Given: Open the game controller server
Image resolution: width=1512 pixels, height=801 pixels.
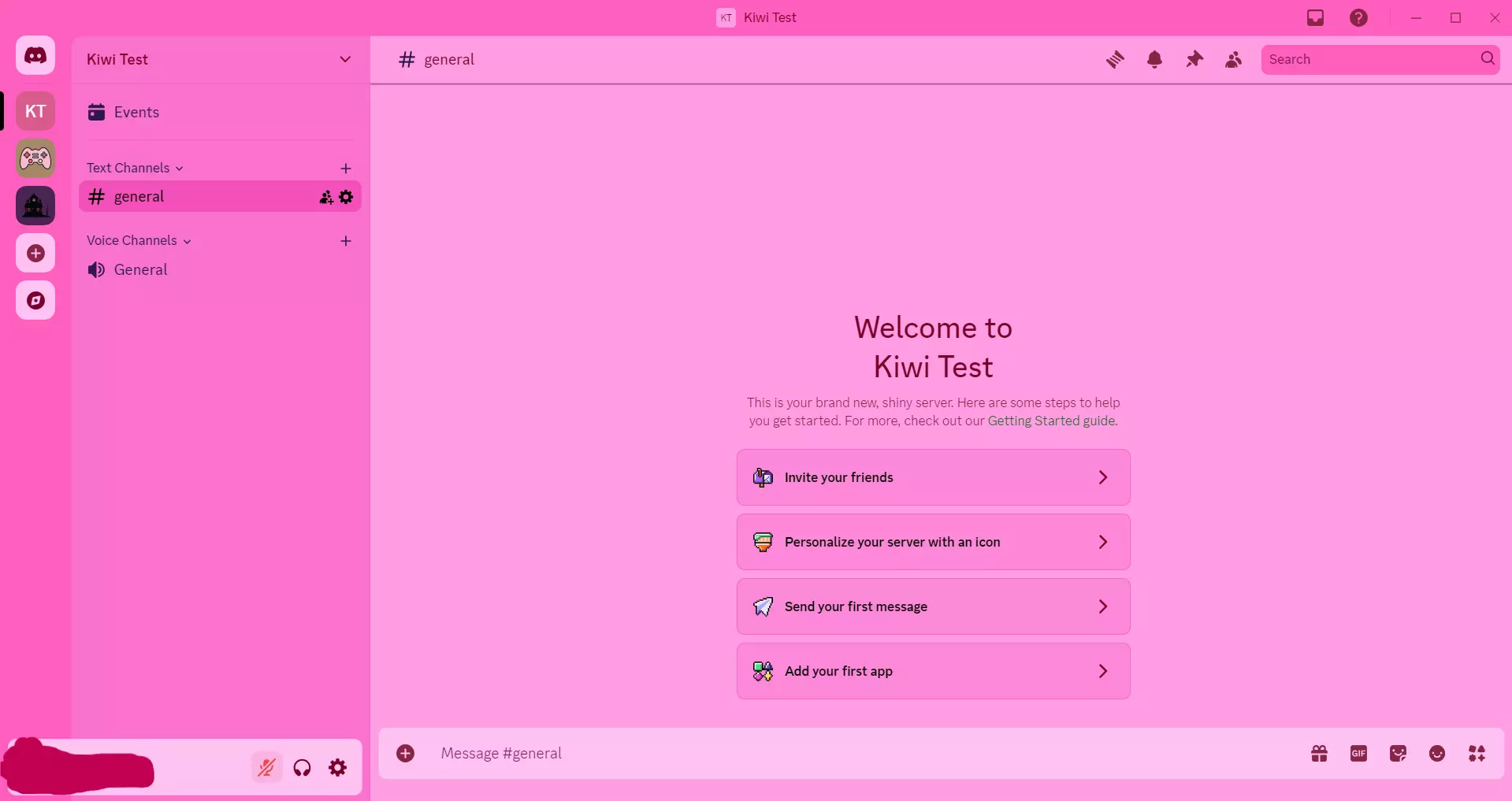Looking at the screenshot, I should point(35,158).
